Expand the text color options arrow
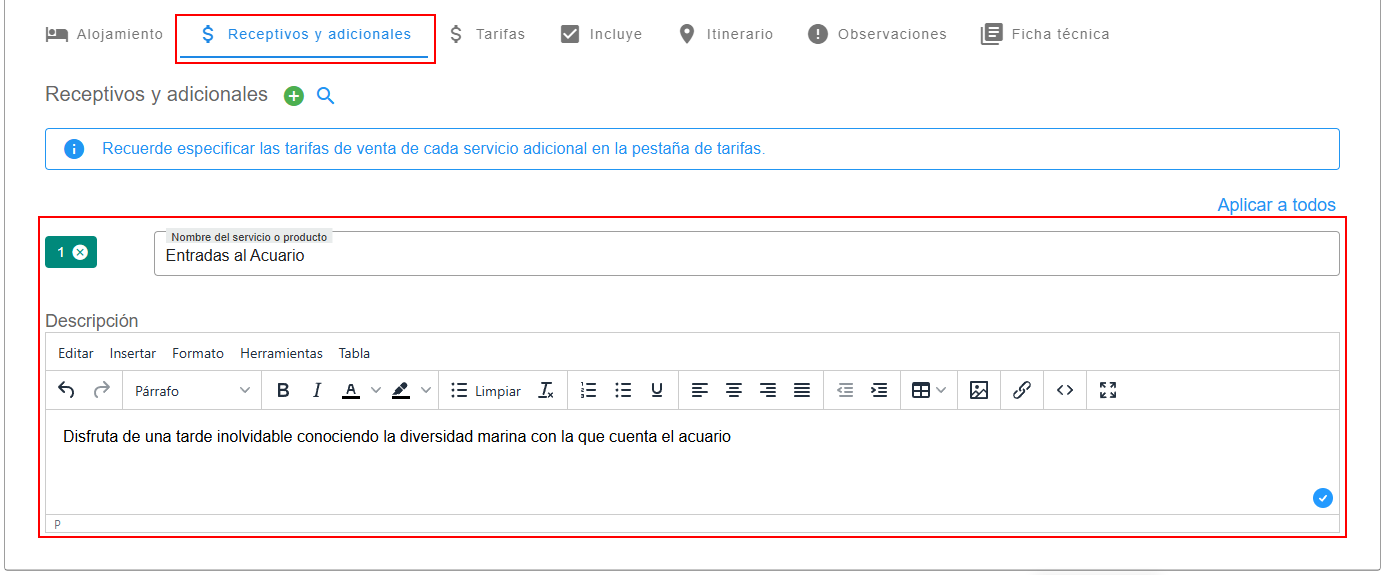The image size is (1384, 575). [x=376, y=390]
